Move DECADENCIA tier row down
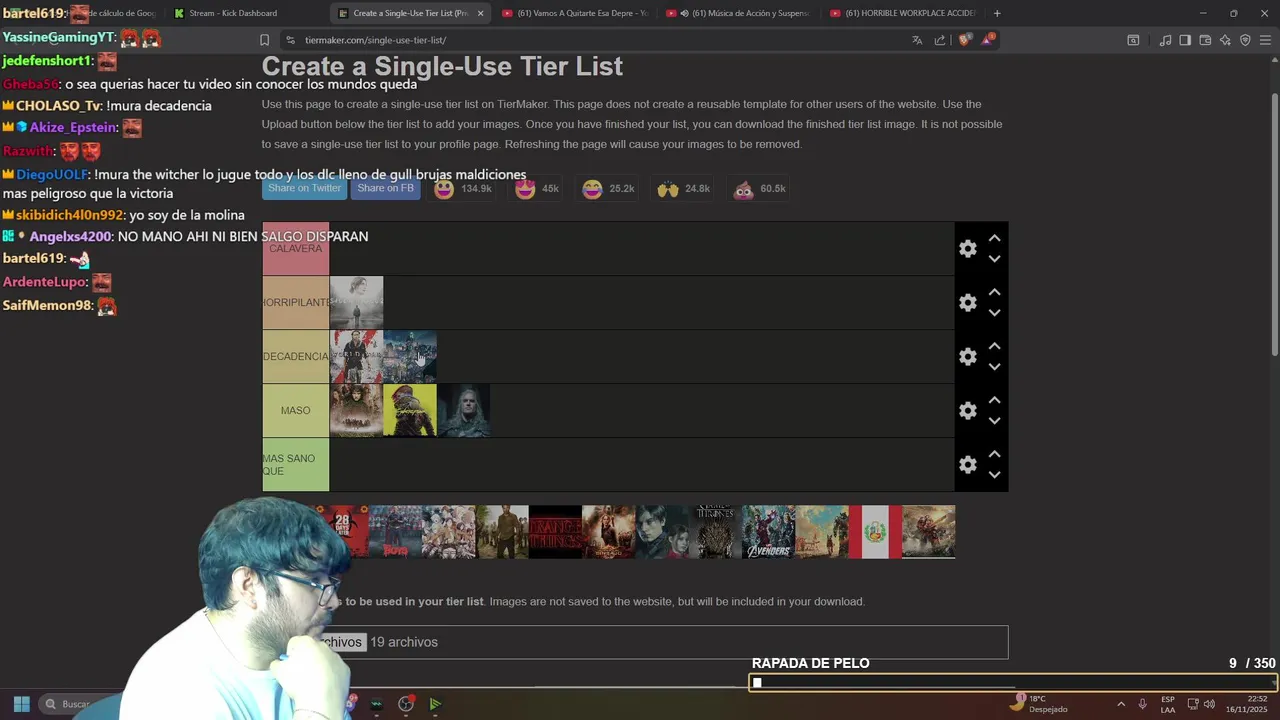The height and width of the screenshot is (720, 1280). 994,367
